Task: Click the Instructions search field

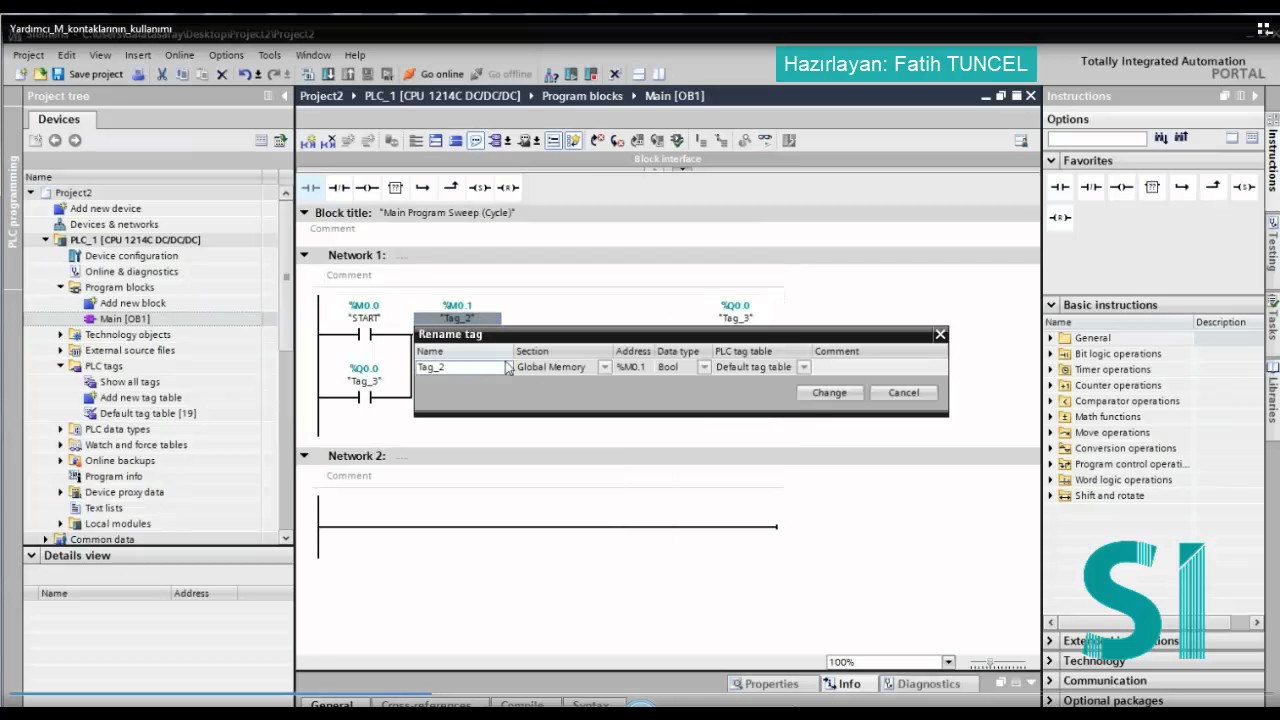Action: point(1097,138)
